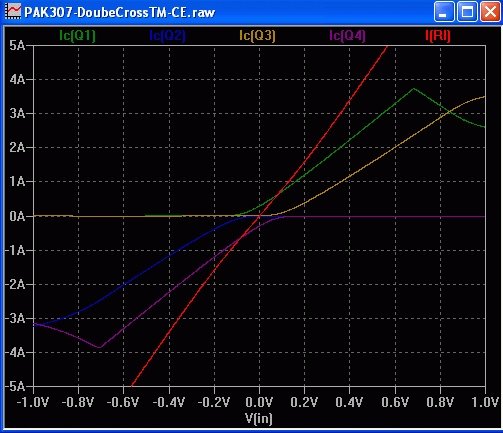Click the 0.0V horizontal axis tick label

[x=259, y=402]
